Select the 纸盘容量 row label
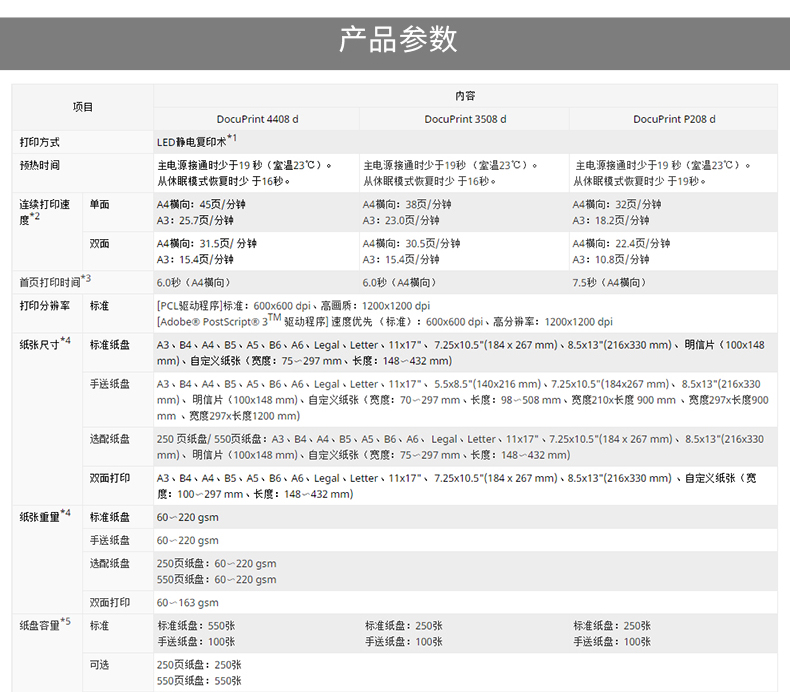Screen dimensions: 790x692 pos(44,625)
